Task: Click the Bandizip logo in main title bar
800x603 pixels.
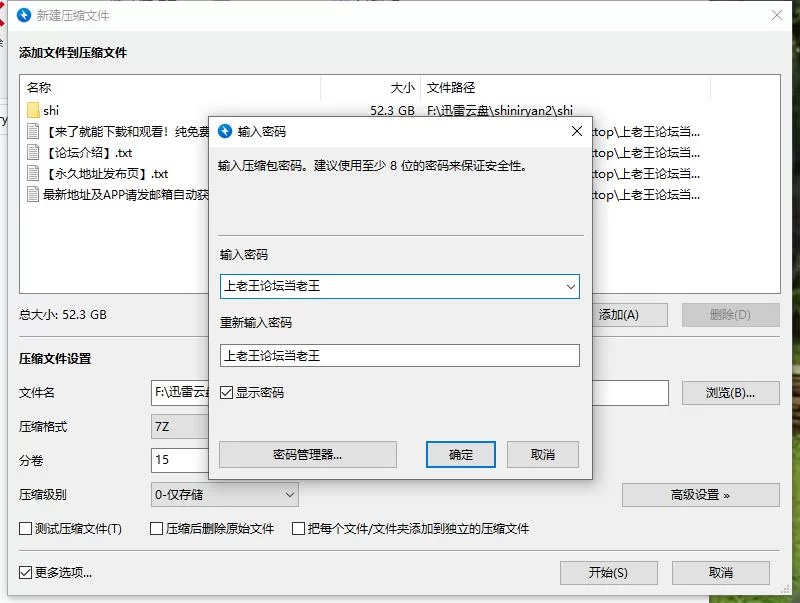Action: [x=24, y=15]
